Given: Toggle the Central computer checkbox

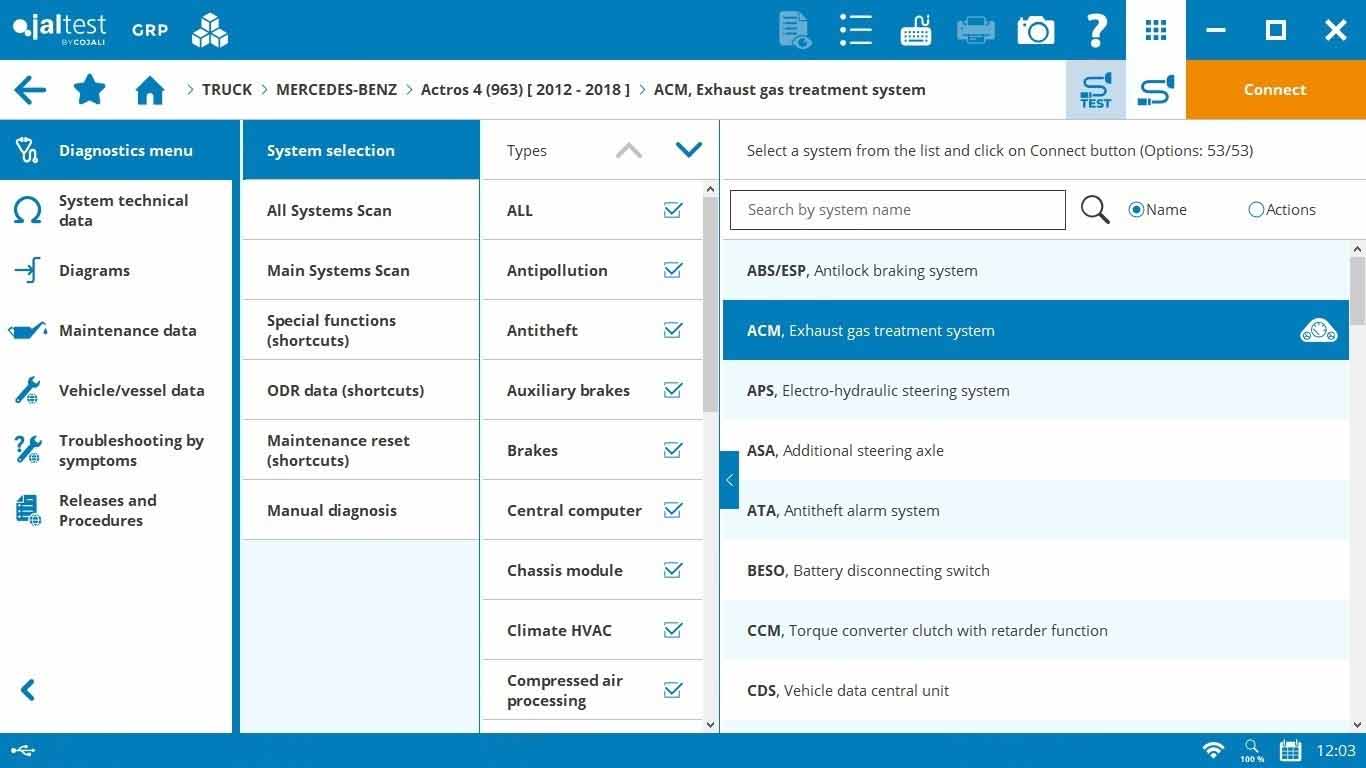Looking at the screenshot, I should click(673, 510).
